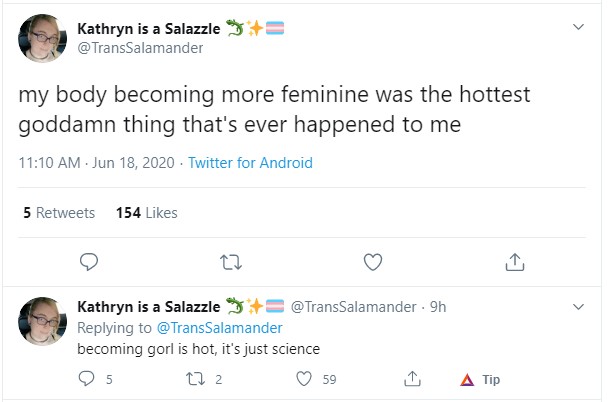Click the Tip triangle icon on the reply
Image resolution: width=608 pixels, height=402 pixels.
coord(467,380)
